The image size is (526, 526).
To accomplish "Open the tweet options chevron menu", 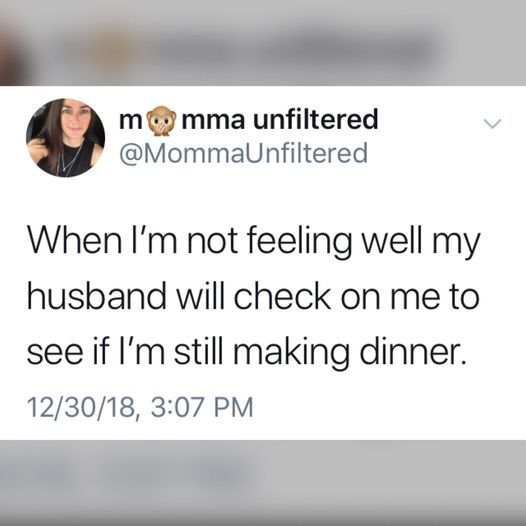I will (x=492, y=124).
